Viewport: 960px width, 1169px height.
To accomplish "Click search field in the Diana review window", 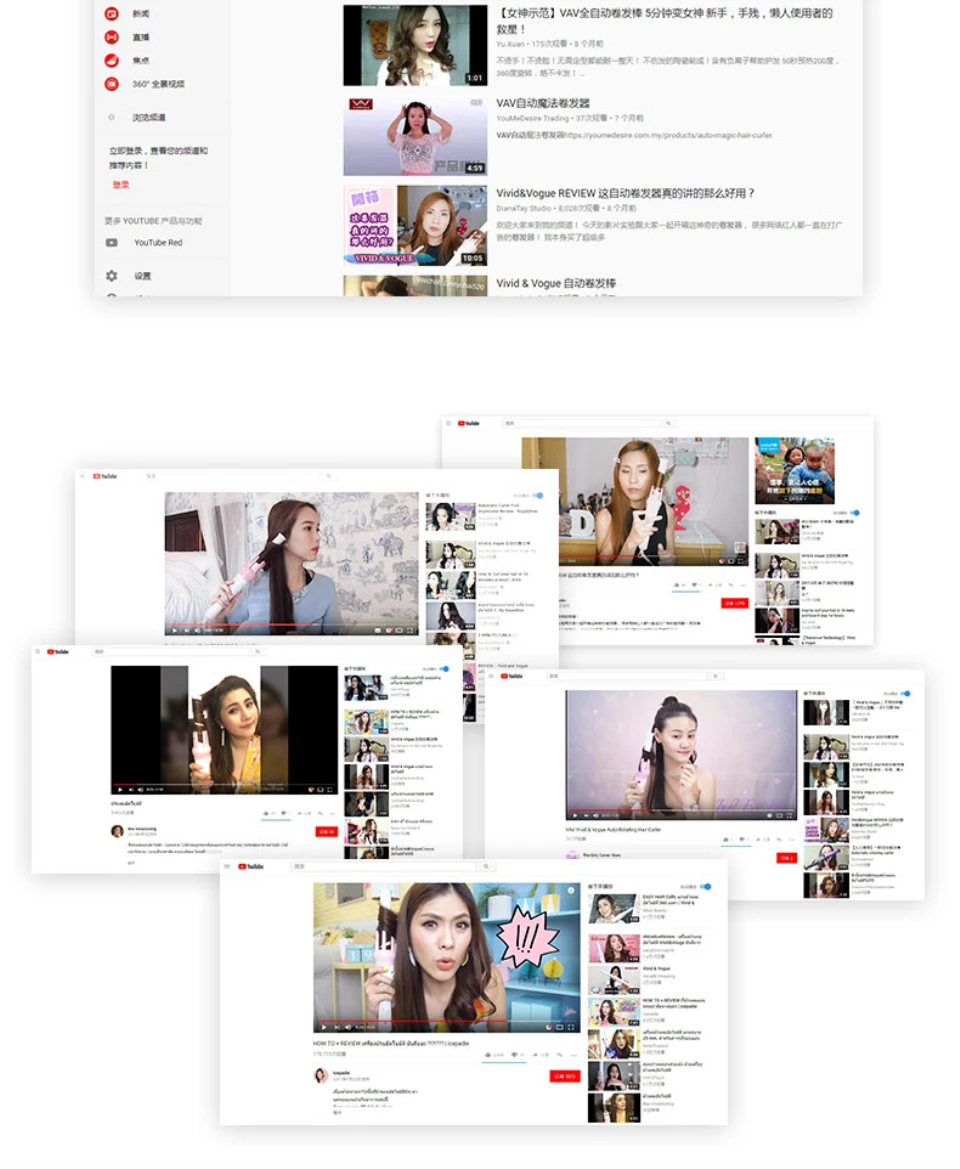I will [581, 423].
